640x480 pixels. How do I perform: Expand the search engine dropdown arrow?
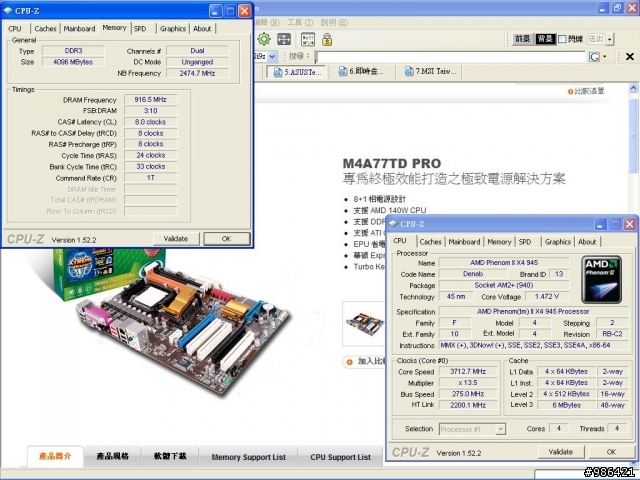(604, 57)
